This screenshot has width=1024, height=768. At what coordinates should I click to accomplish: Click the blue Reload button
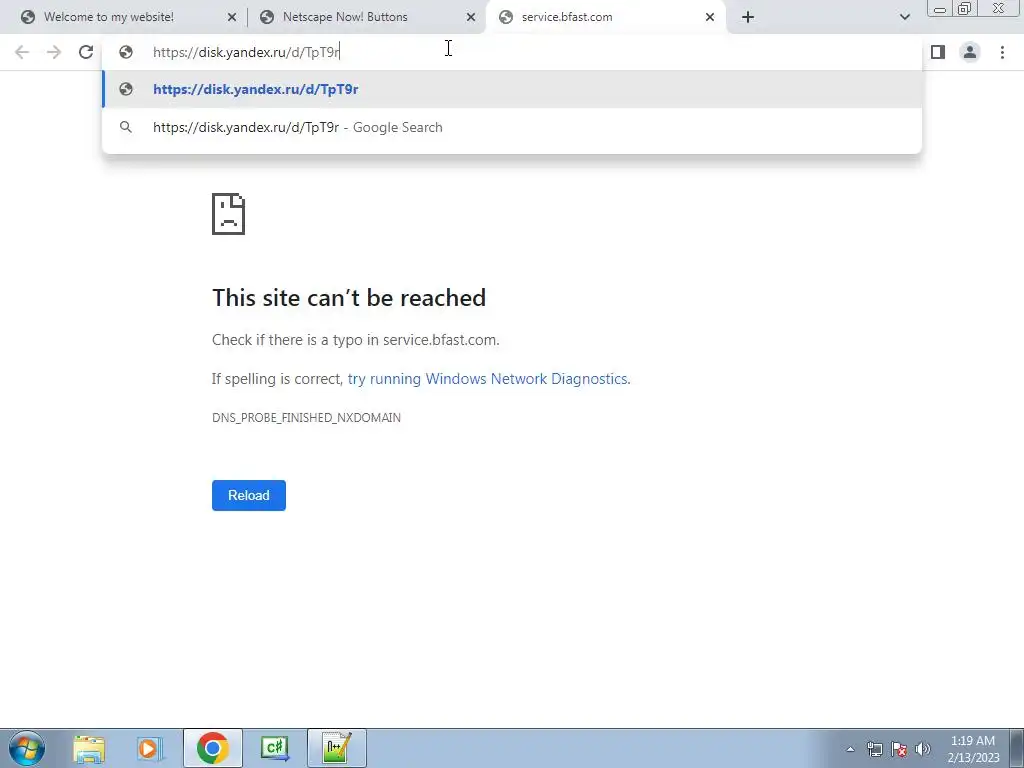pyautogui.click(x=249, y=495)
